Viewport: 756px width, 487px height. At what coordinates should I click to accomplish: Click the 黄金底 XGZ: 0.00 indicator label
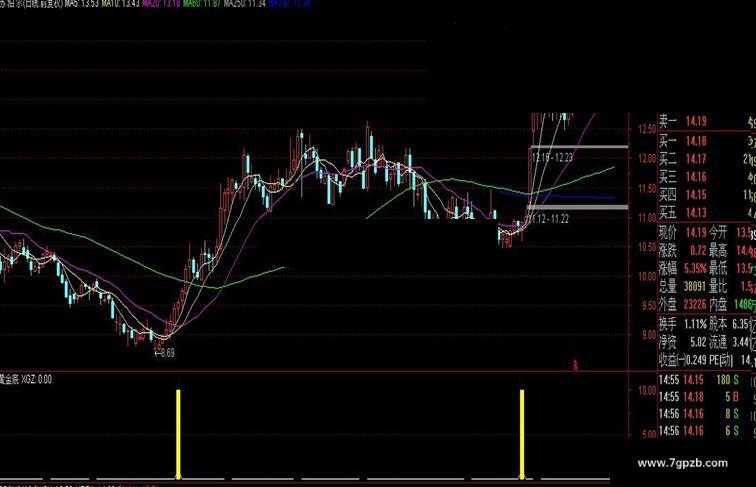26,379
